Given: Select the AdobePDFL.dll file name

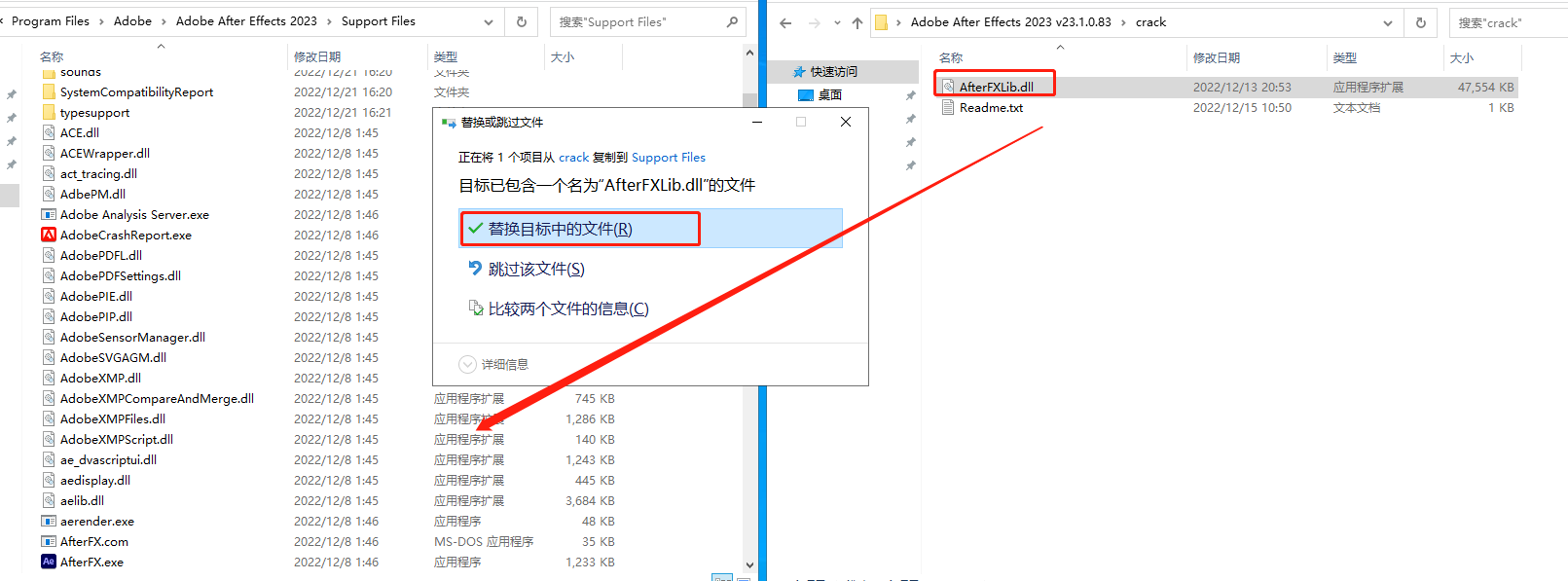Looking at the screenshot, I should click(x=101, y=255).
